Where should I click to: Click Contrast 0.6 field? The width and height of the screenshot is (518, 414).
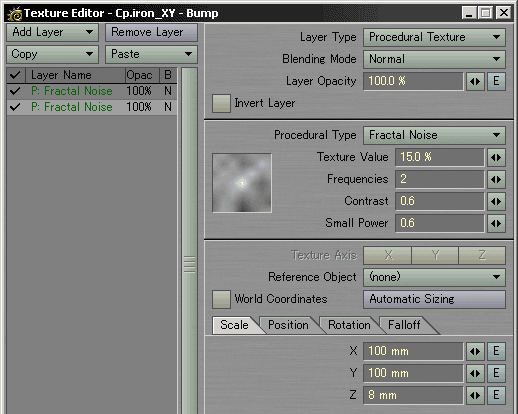[439, 201]
